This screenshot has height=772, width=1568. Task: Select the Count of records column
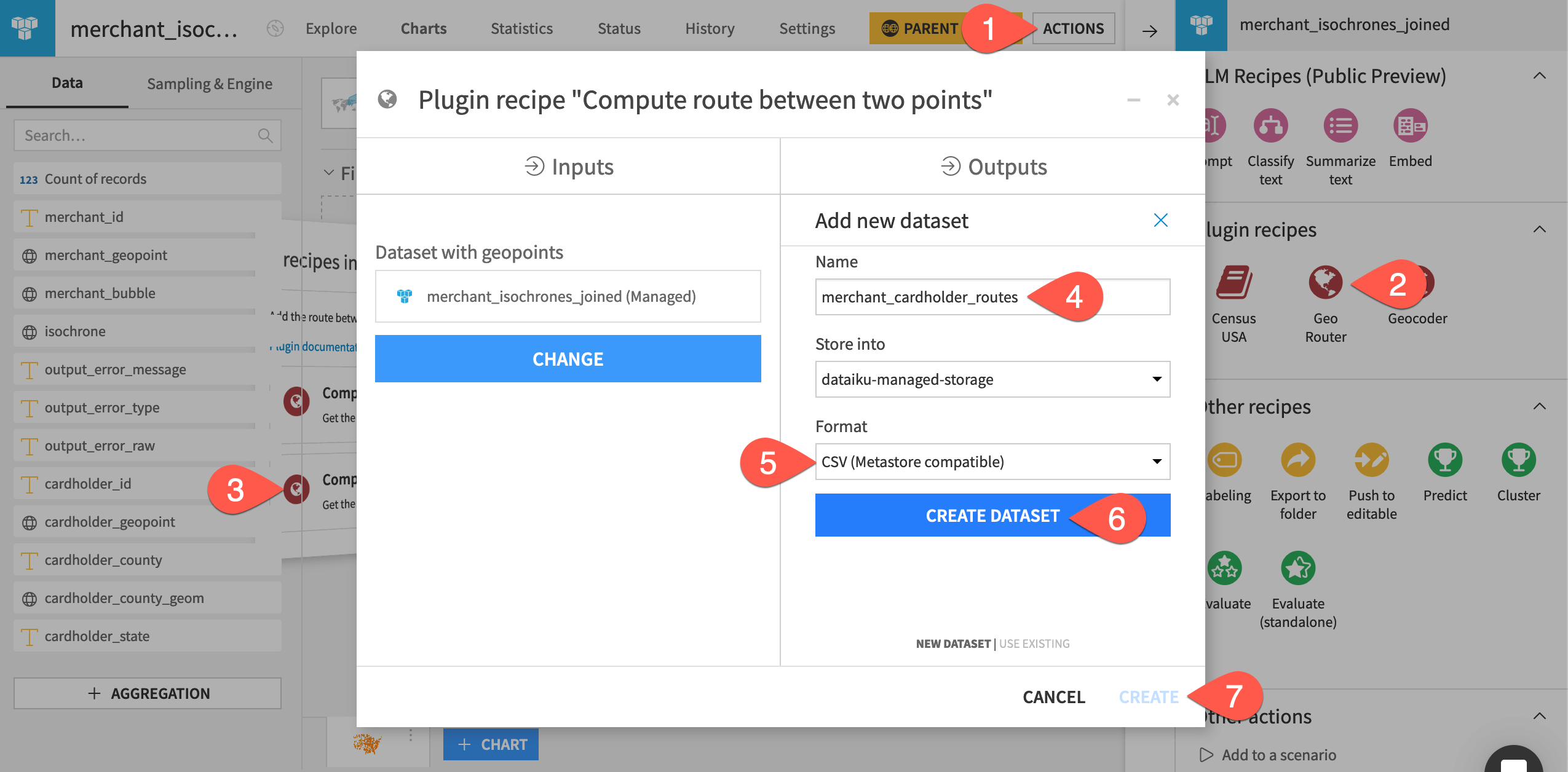tap(148, 179)
